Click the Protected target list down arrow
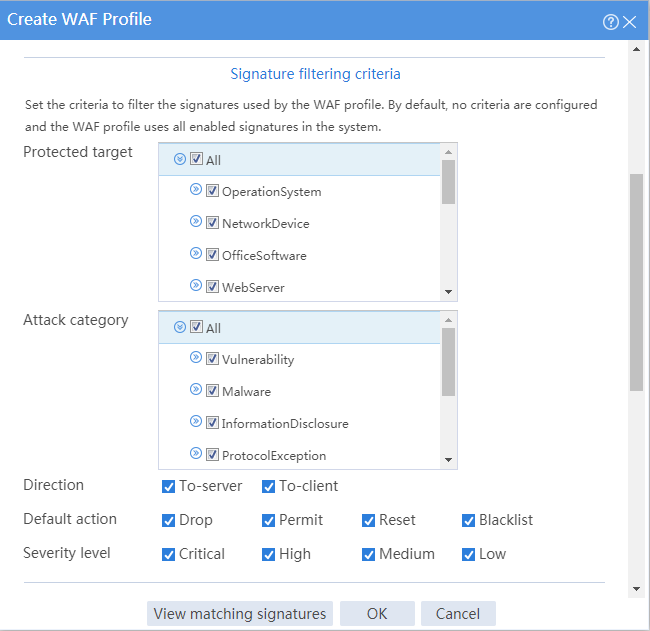Viewport: 650px width, 631px height. point(448,292)
